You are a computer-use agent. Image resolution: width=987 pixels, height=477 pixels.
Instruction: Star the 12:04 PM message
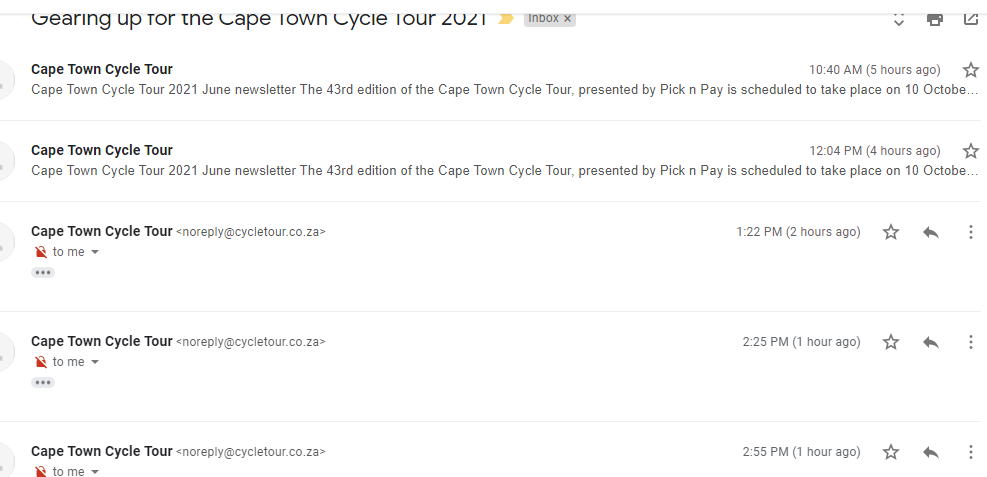click(x=970, y=151)
